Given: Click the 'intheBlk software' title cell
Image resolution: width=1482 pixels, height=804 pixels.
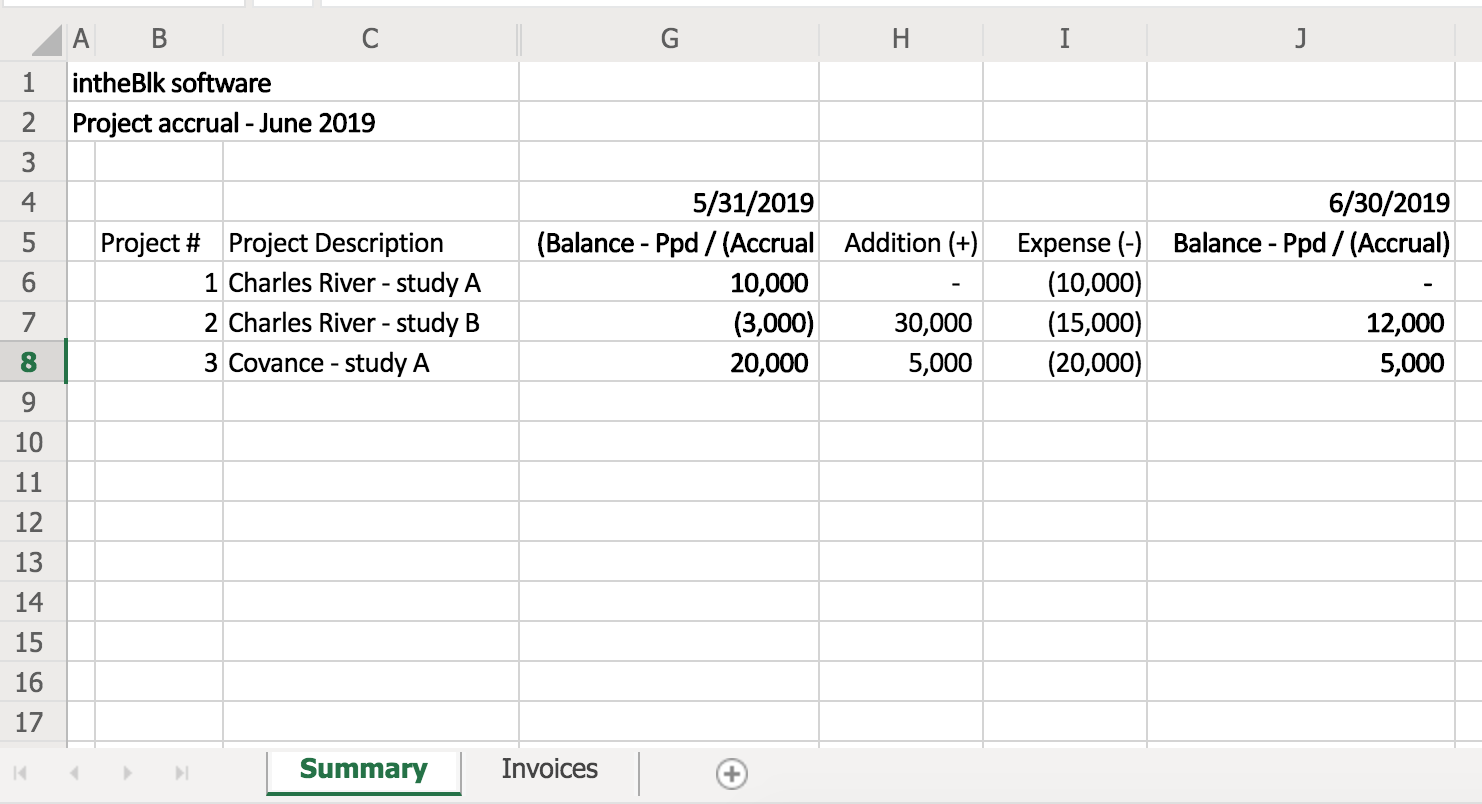Looking at the screenshot, I should click(x=171, y=82).
